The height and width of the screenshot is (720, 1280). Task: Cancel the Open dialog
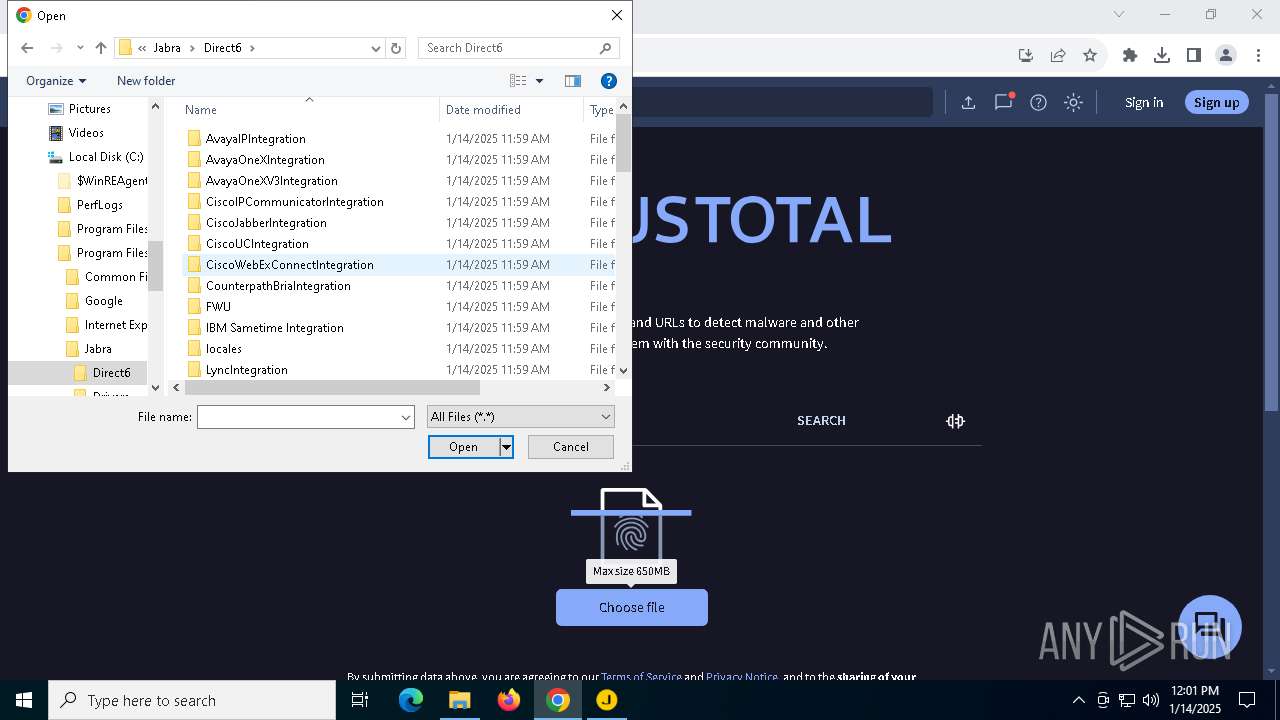(x=571, y=447)
